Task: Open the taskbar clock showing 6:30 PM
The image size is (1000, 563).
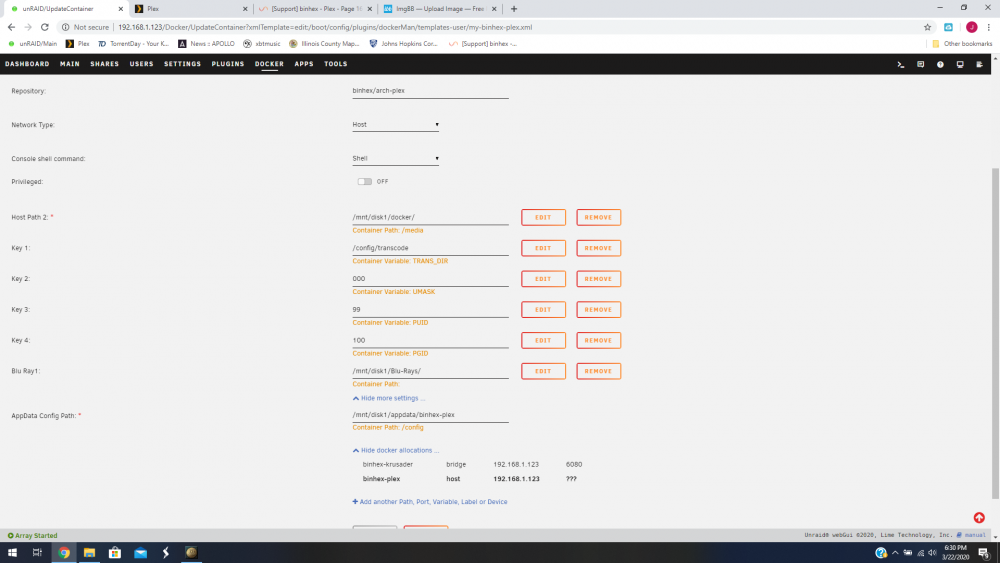Action: click(955, 552)
